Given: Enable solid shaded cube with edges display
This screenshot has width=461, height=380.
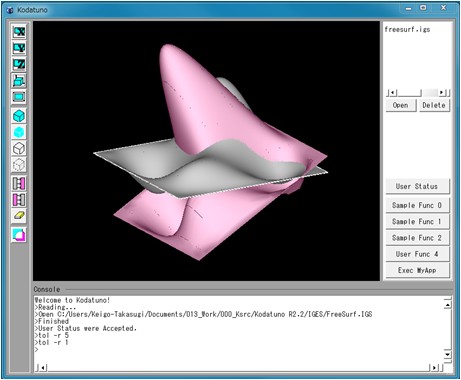Looking at the screenshot, I should [x=19, y=116].
